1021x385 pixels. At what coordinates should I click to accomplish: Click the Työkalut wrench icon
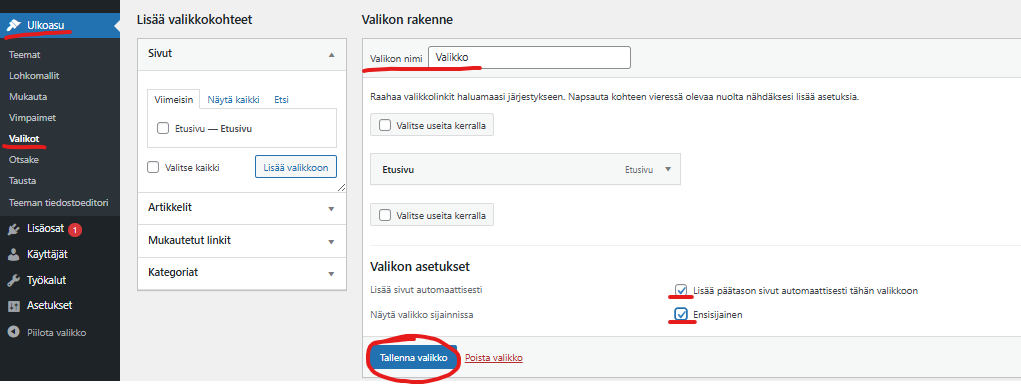point(13,281)
